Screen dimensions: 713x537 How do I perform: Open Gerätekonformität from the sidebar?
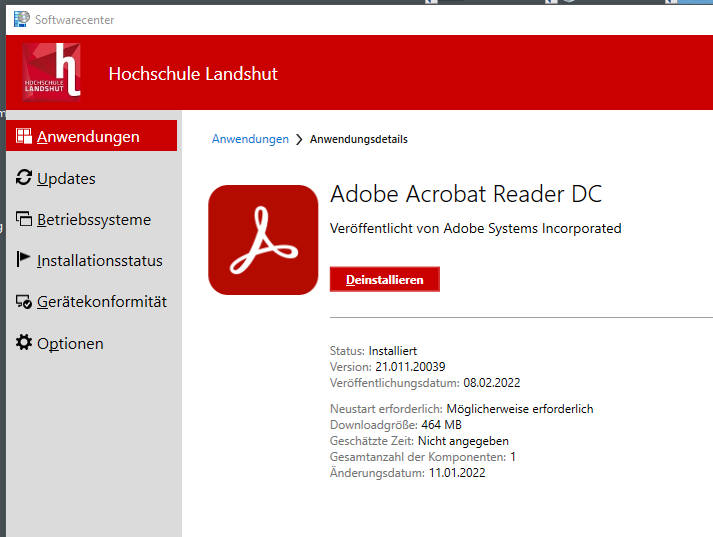tap(102, 302)
